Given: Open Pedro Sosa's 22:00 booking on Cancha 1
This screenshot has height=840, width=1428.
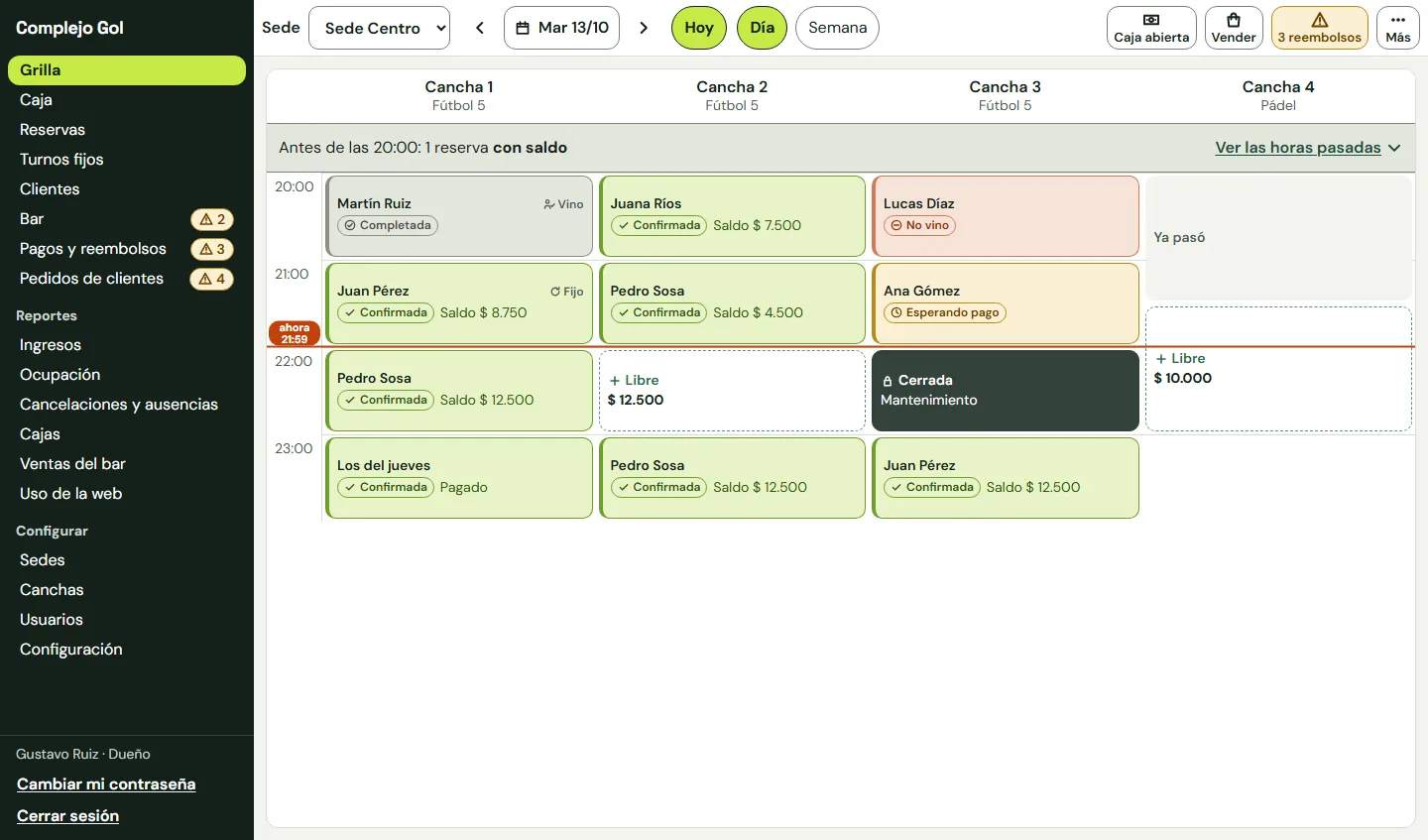Looking at the screenshot, I should coord(459,391).
